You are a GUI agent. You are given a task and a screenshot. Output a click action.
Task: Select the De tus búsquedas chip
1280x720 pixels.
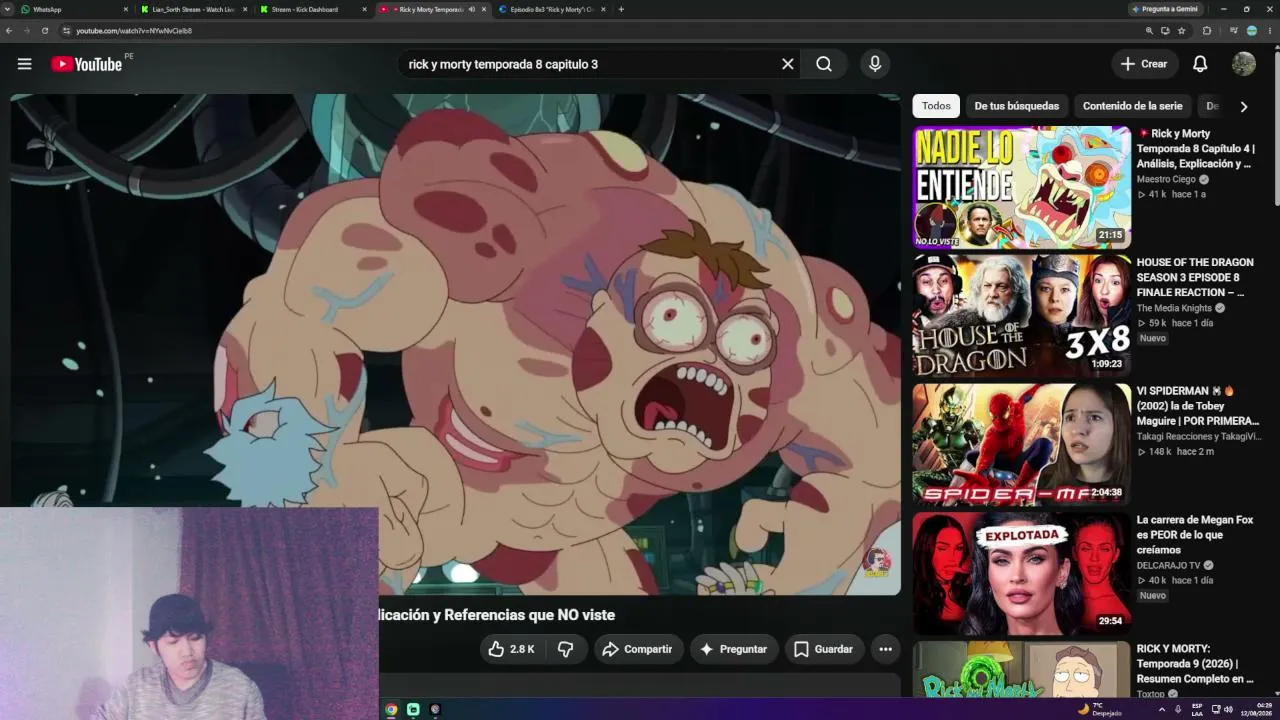[x=1016, y=106]
